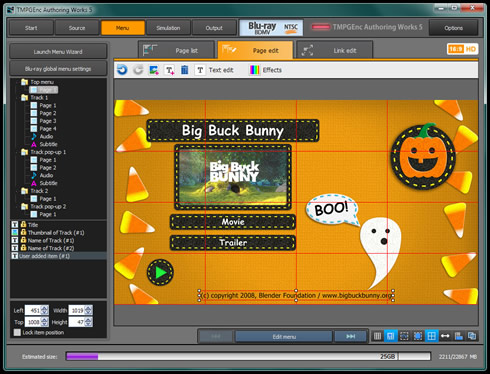Toggle the highlighted grid lines icon

(431, 336)
